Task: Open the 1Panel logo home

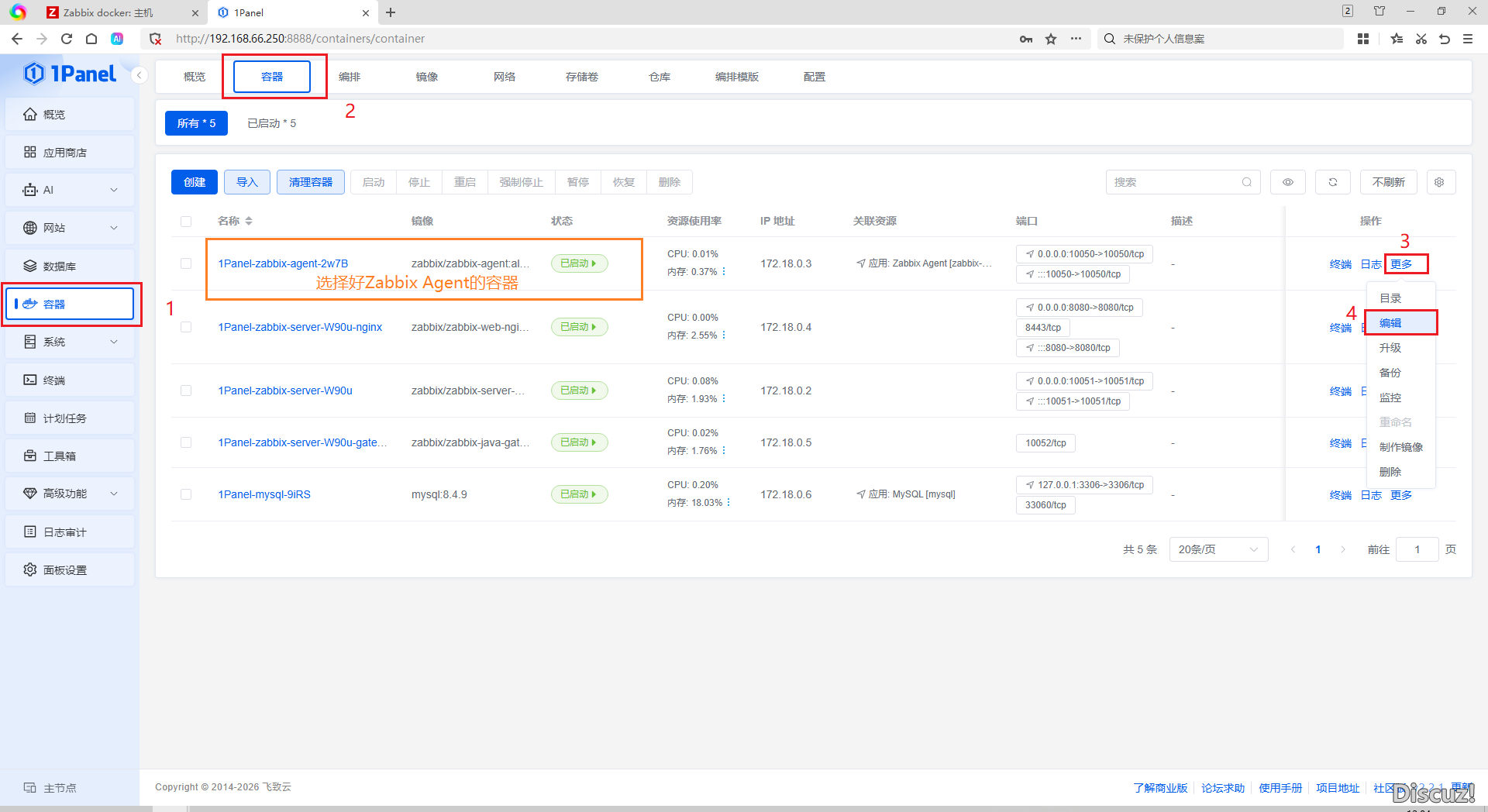Action: (x=70, y=74)
